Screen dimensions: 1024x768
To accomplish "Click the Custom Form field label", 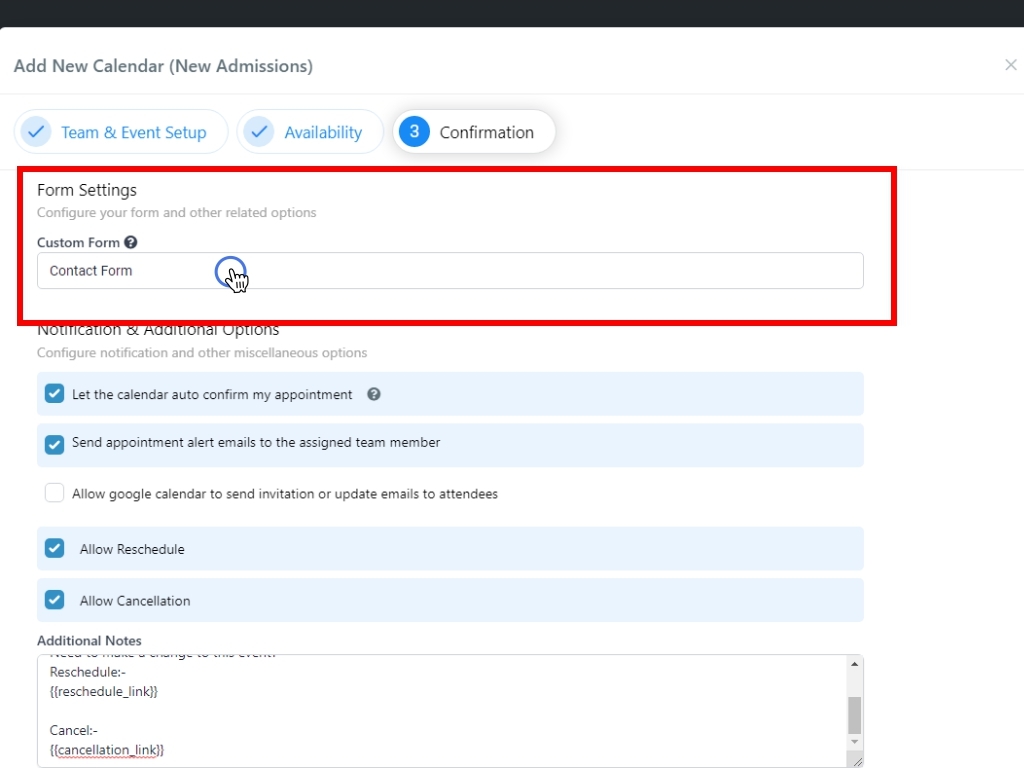I will [78, 242].
